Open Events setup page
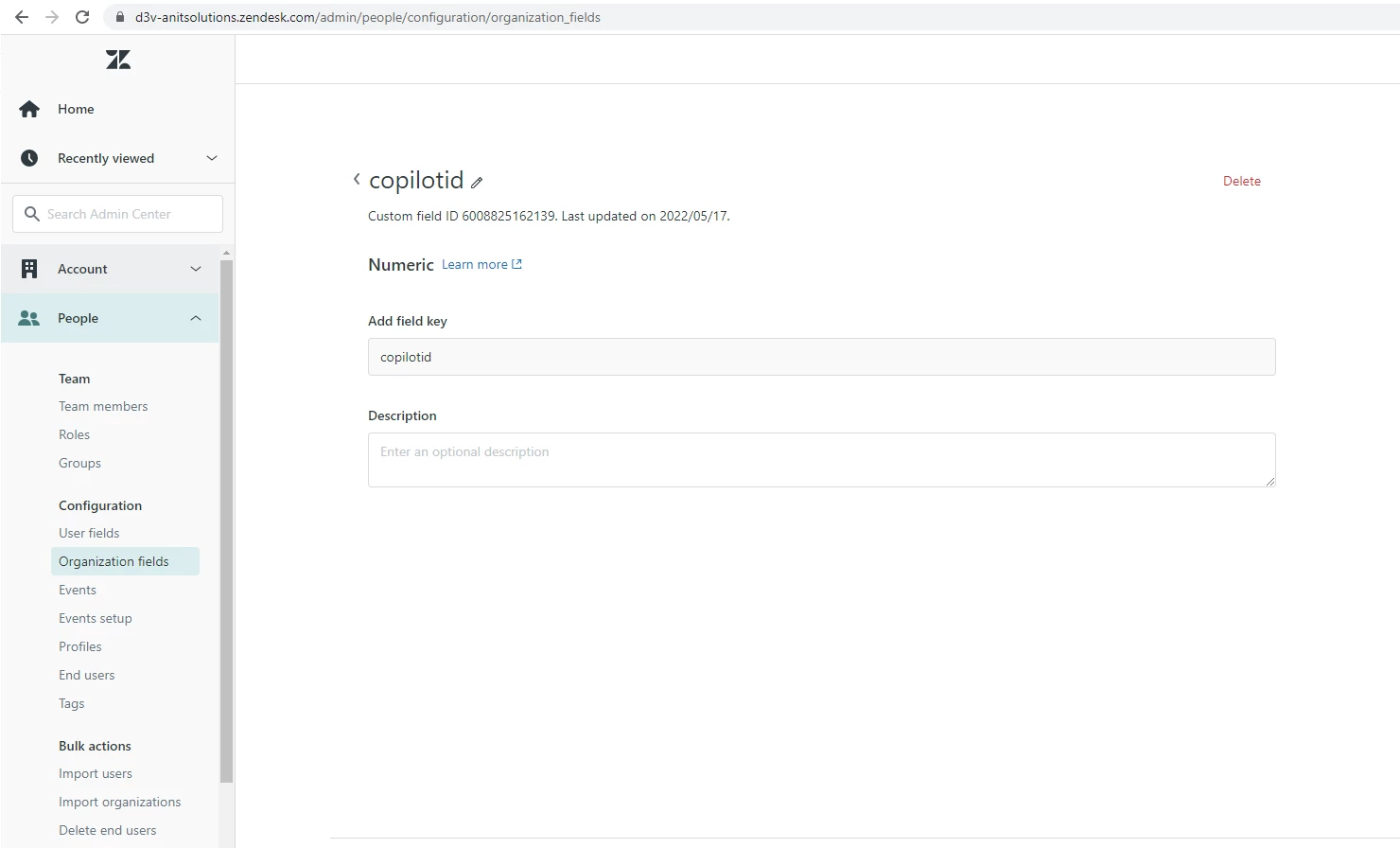This screenshot has height=848, width=1400. (x=96, y=618)
